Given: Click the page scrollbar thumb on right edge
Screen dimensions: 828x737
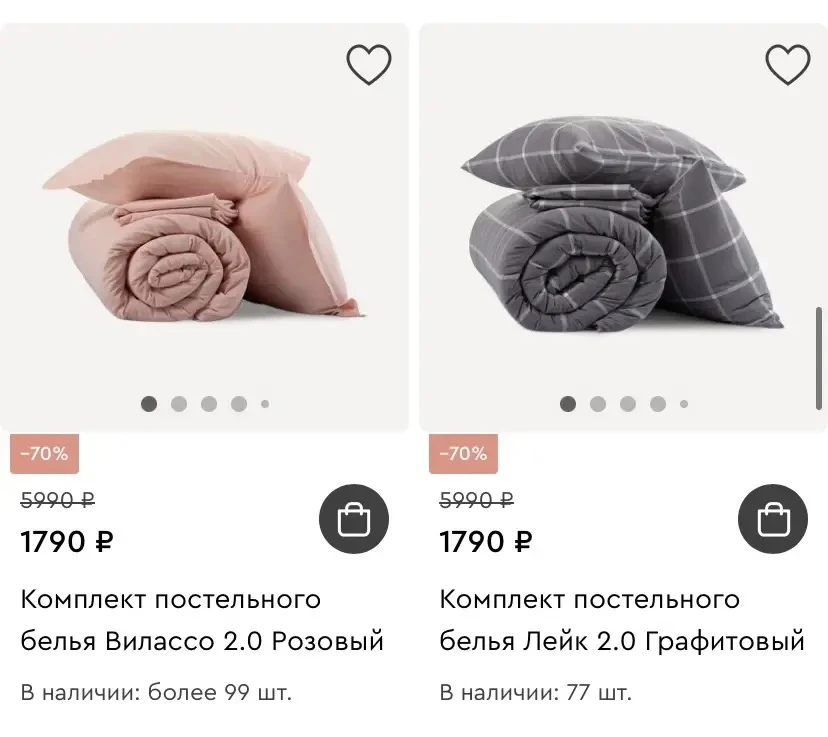Looking at the screenshot, I should pos(819,358).
